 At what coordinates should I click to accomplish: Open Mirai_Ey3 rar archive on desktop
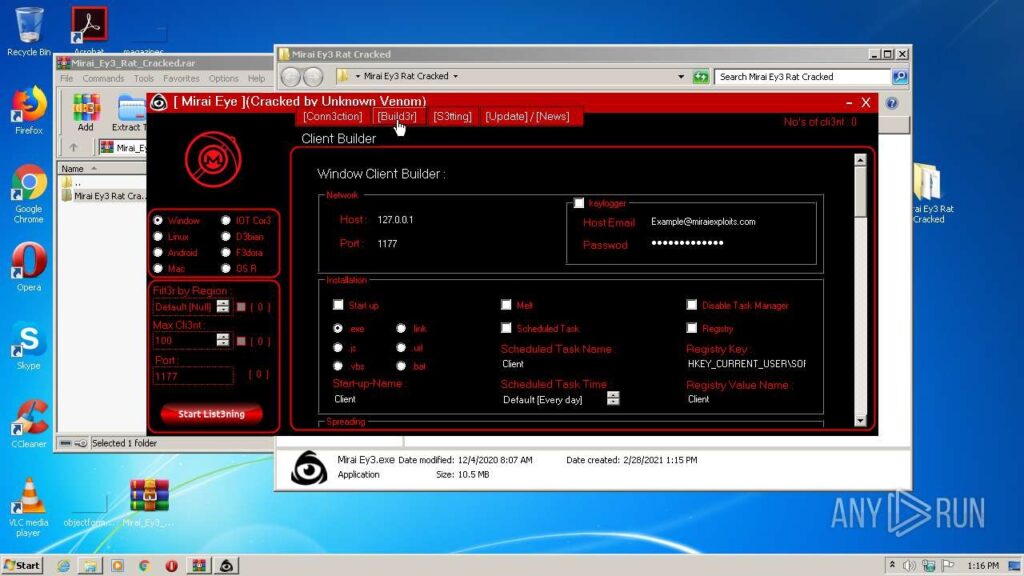[x=149, y=502]
